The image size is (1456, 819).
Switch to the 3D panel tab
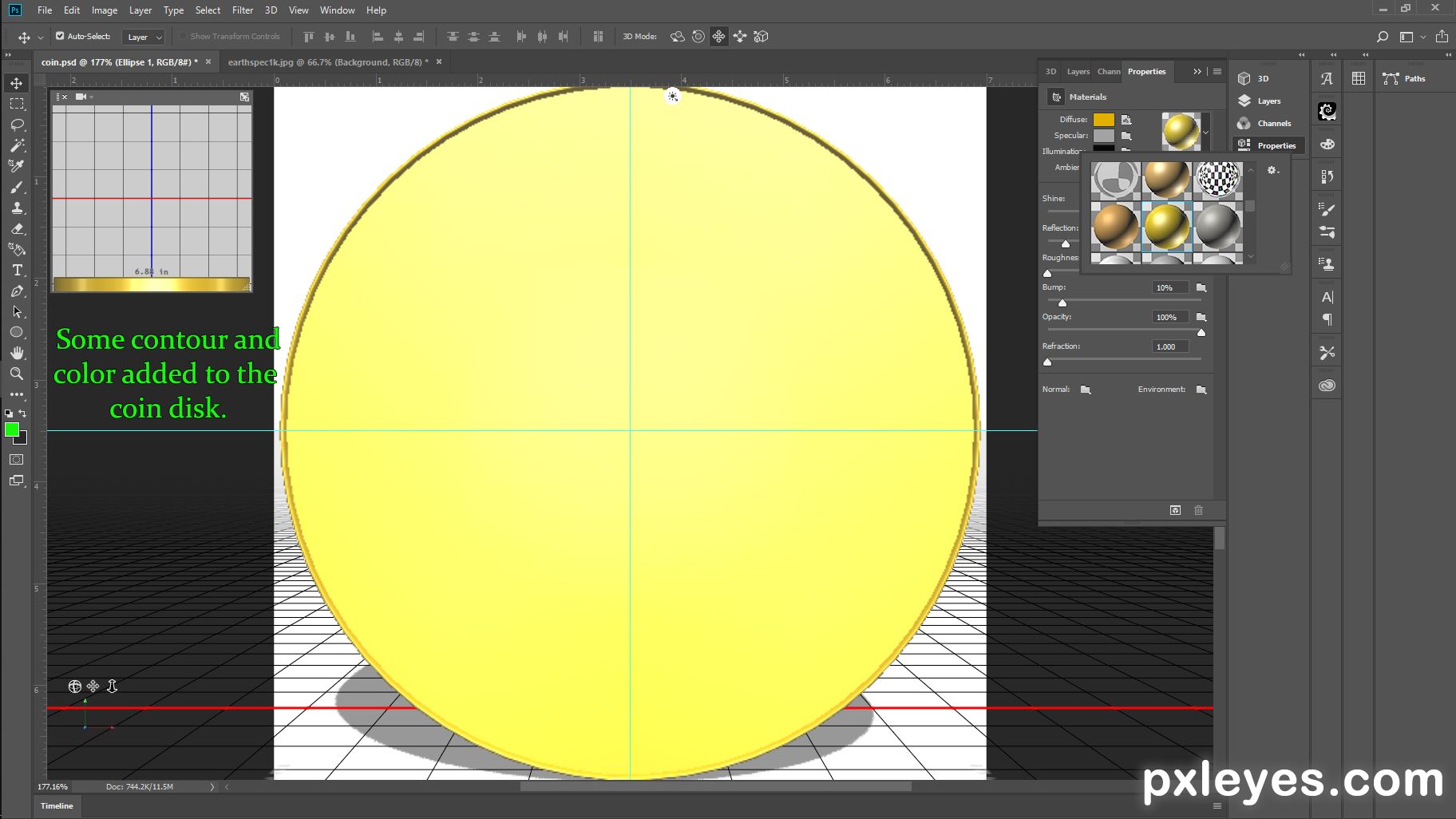[1050, 72]
